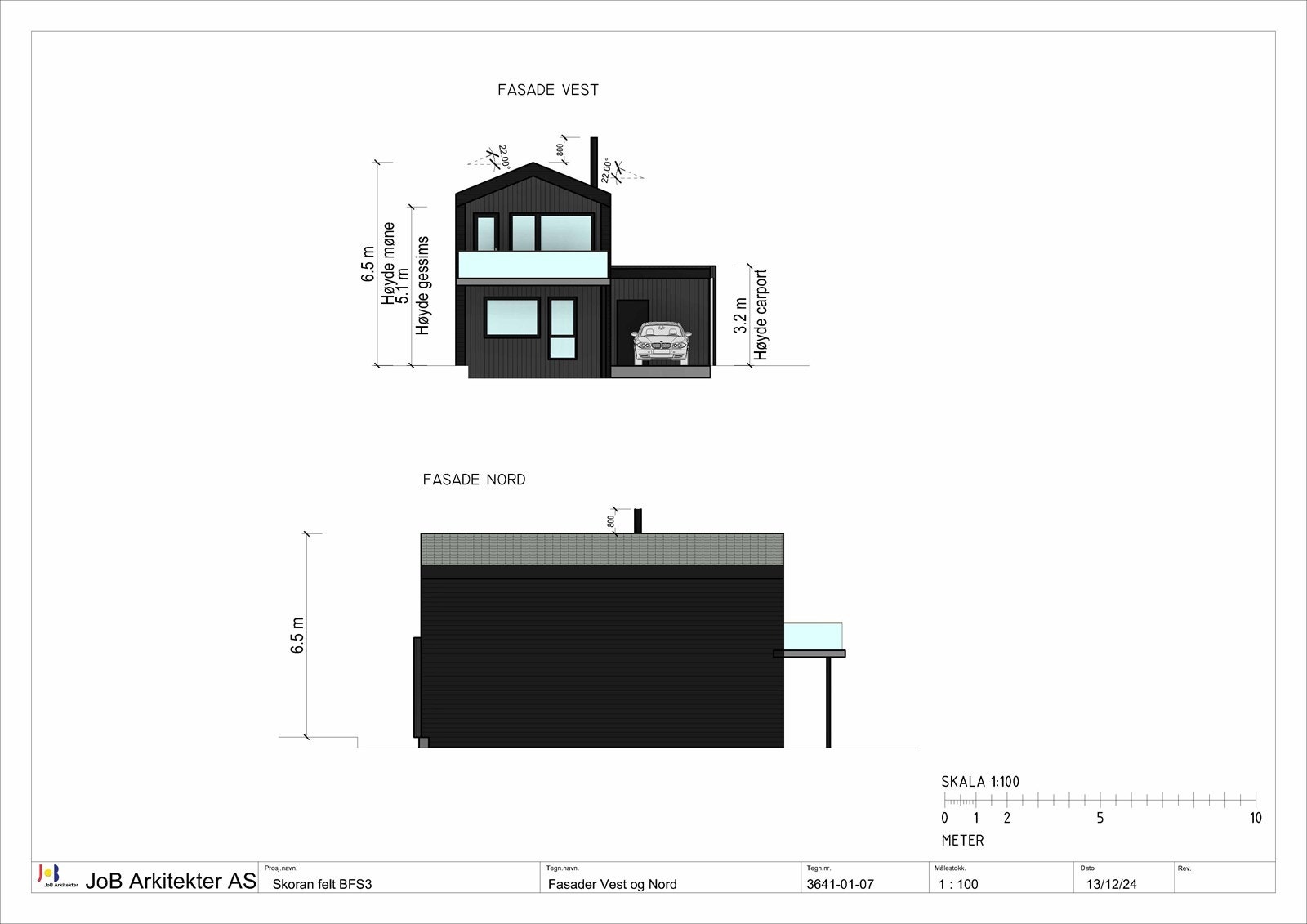Click the glass balcony railing on west facade
Viewport: 1307px width, 924px height.
(533, 265)
